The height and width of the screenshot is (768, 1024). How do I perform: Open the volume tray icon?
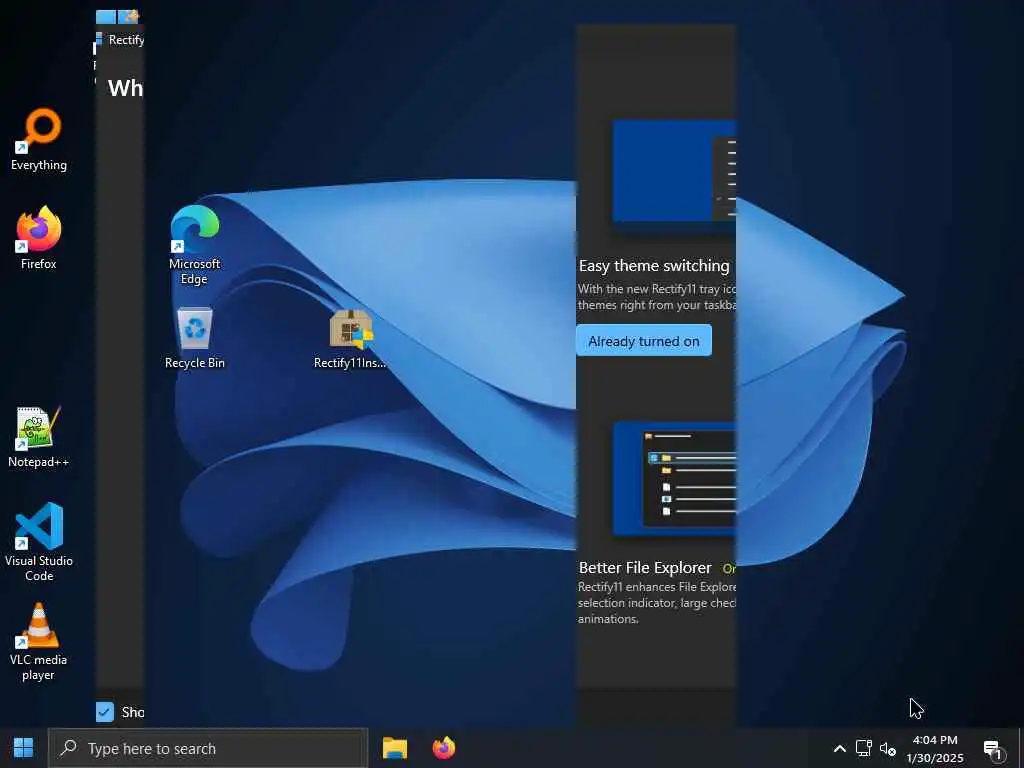[888, 748]
